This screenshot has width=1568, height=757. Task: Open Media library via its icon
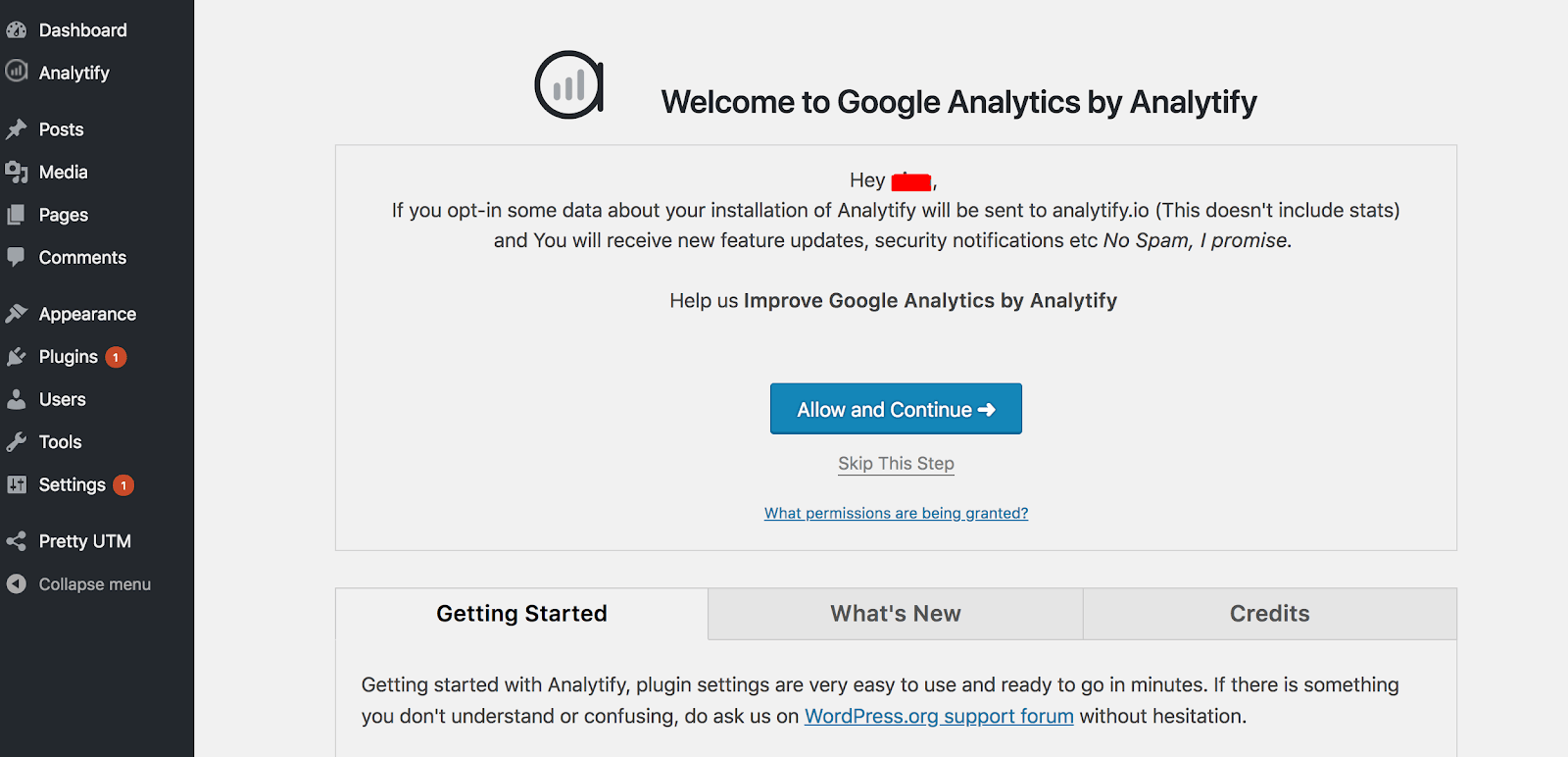tap(18, 172)
